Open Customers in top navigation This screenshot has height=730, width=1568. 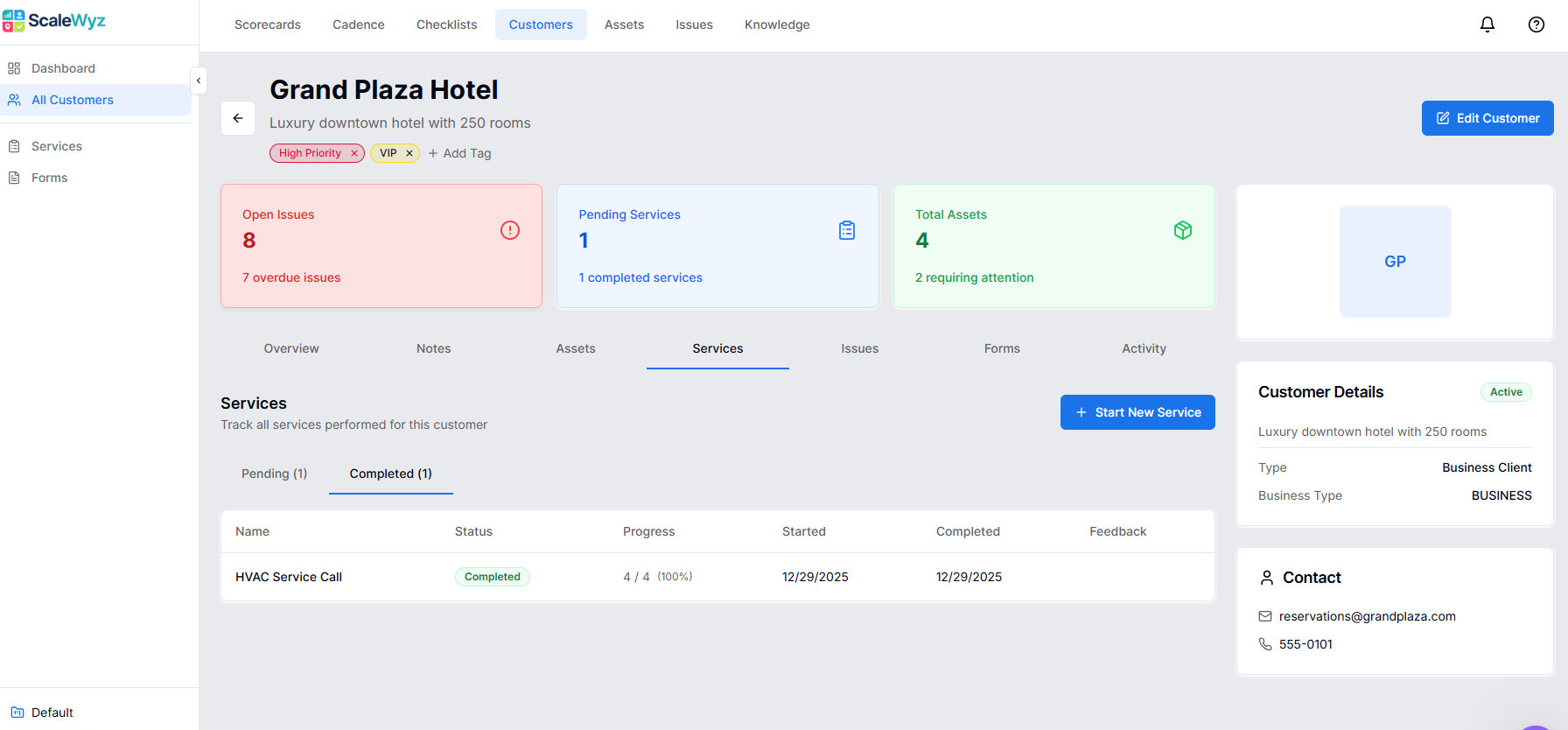point(541,25)
